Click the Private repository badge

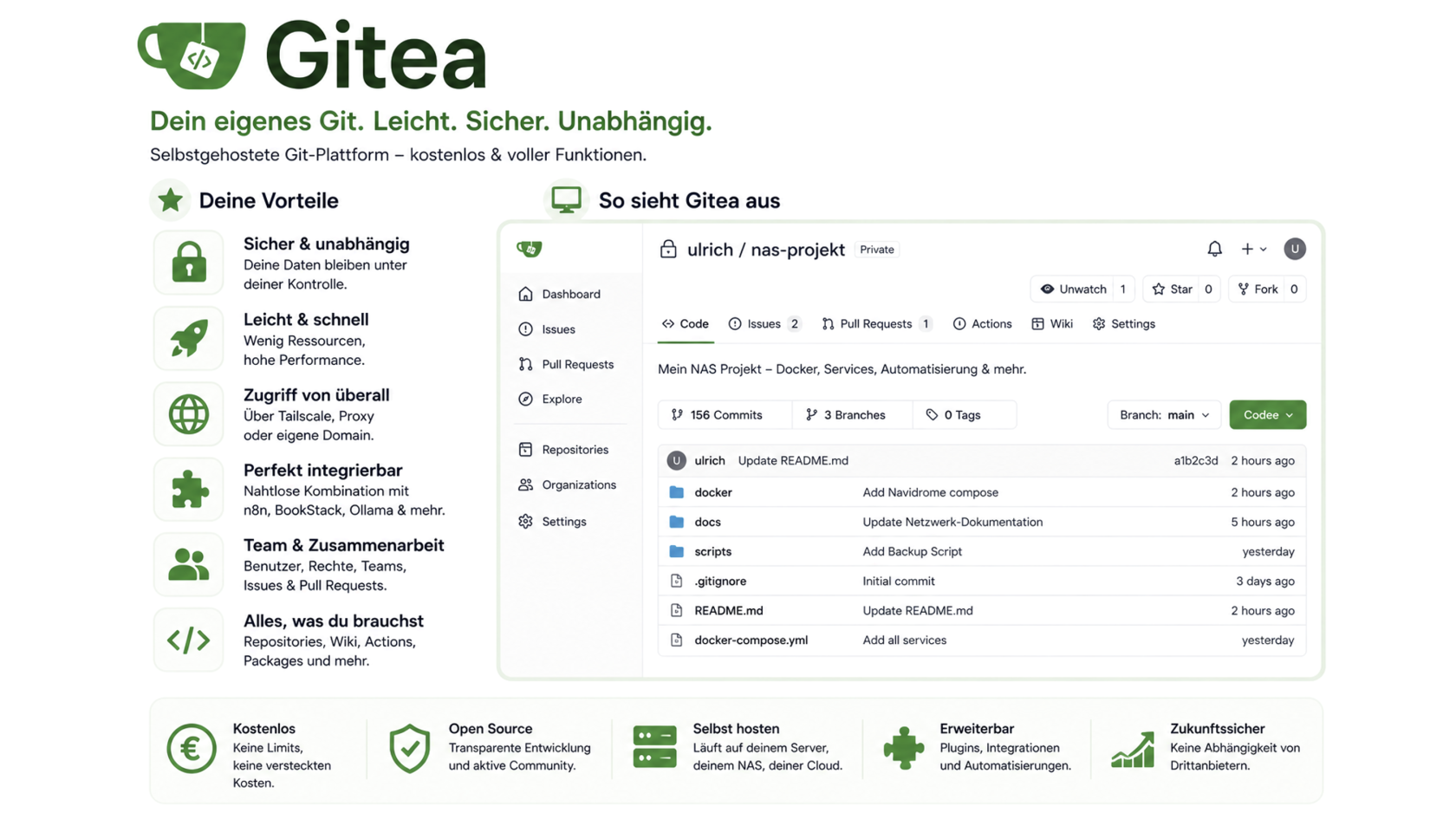876,250
